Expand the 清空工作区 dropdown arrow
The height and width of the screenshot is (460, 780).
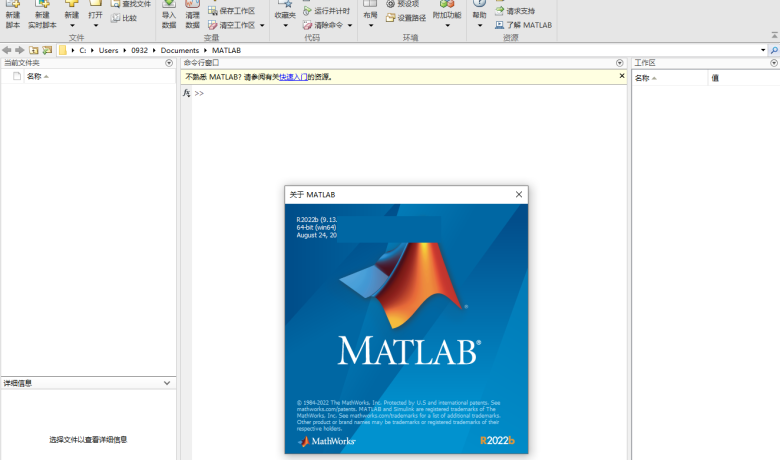point(262,25)
